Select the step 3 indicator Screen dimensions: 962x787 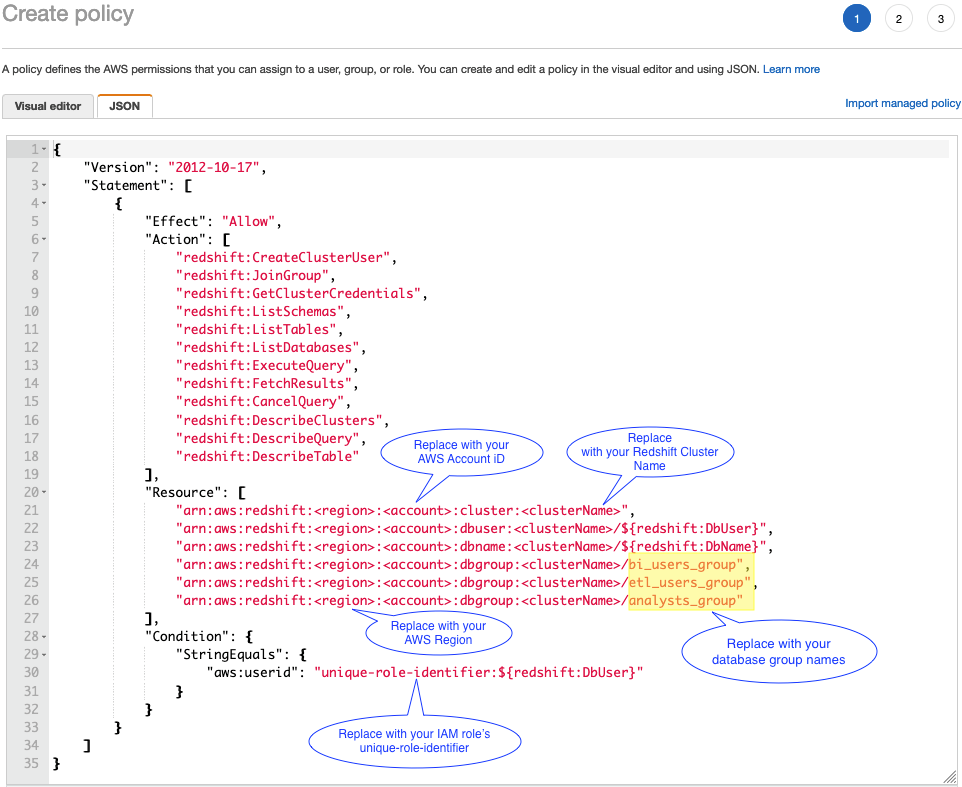pyautogui.click(x=941, y=18)
